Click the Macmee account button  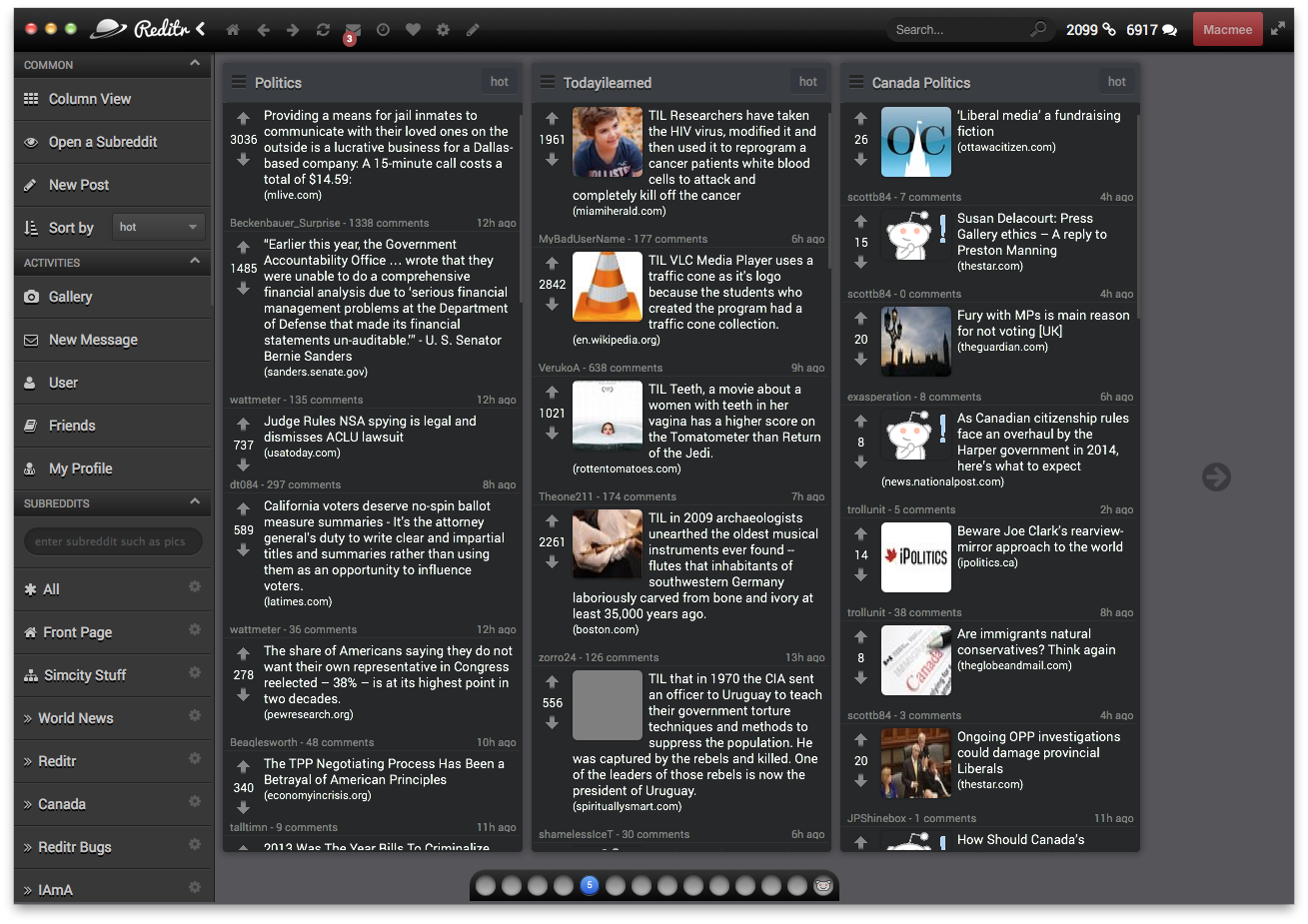1227,29
